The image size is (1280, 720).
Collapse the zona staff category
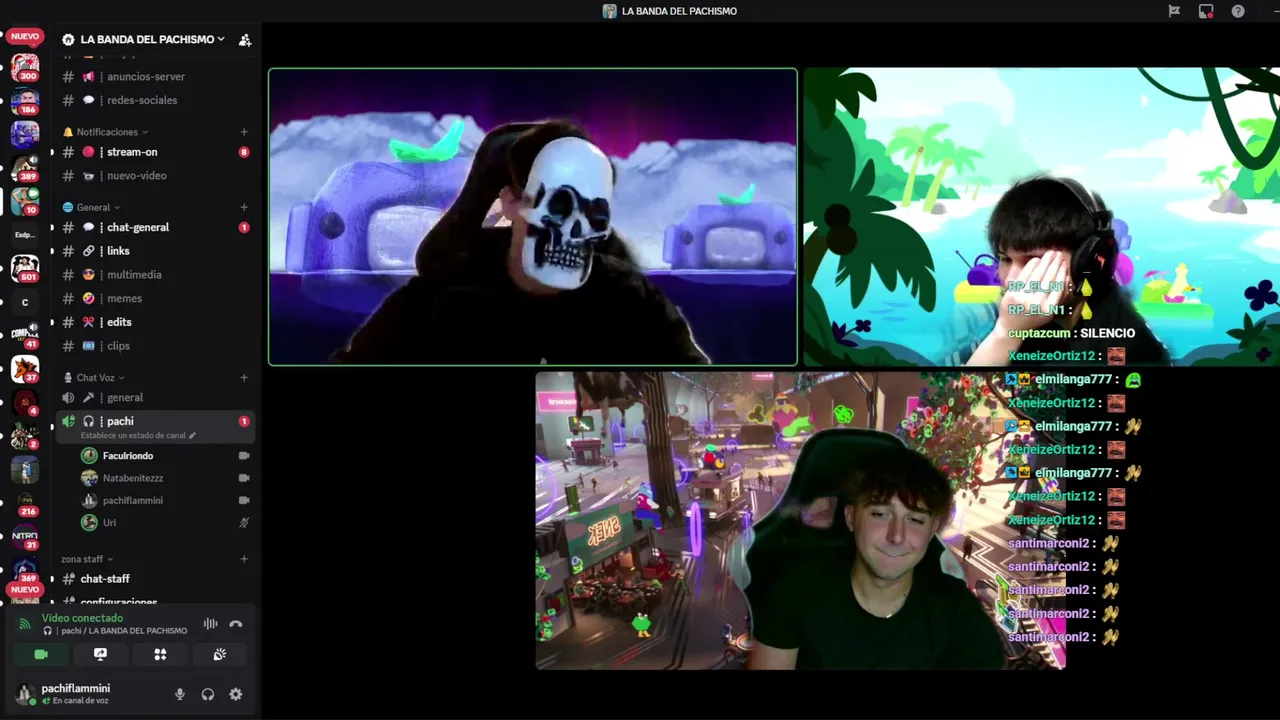pyautogui.click(x=87, y=559)
